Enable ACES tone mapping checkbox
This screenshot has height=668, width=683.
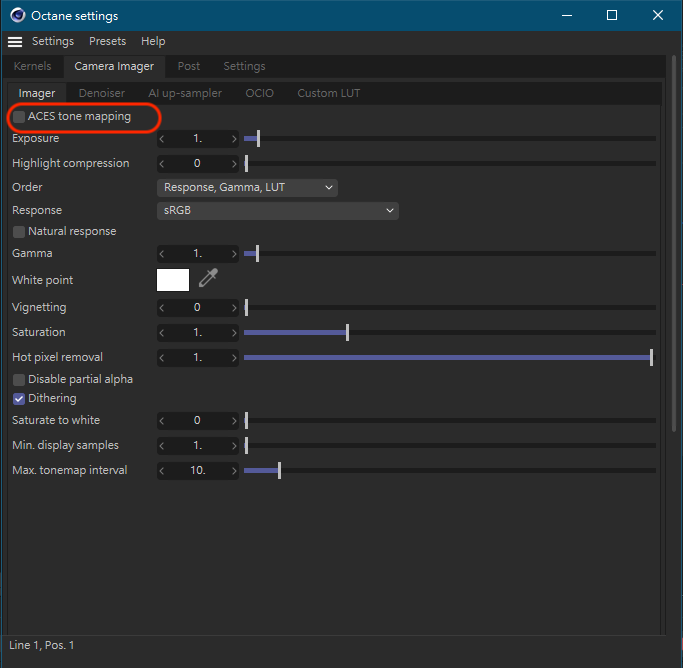(x=19, y=117)
